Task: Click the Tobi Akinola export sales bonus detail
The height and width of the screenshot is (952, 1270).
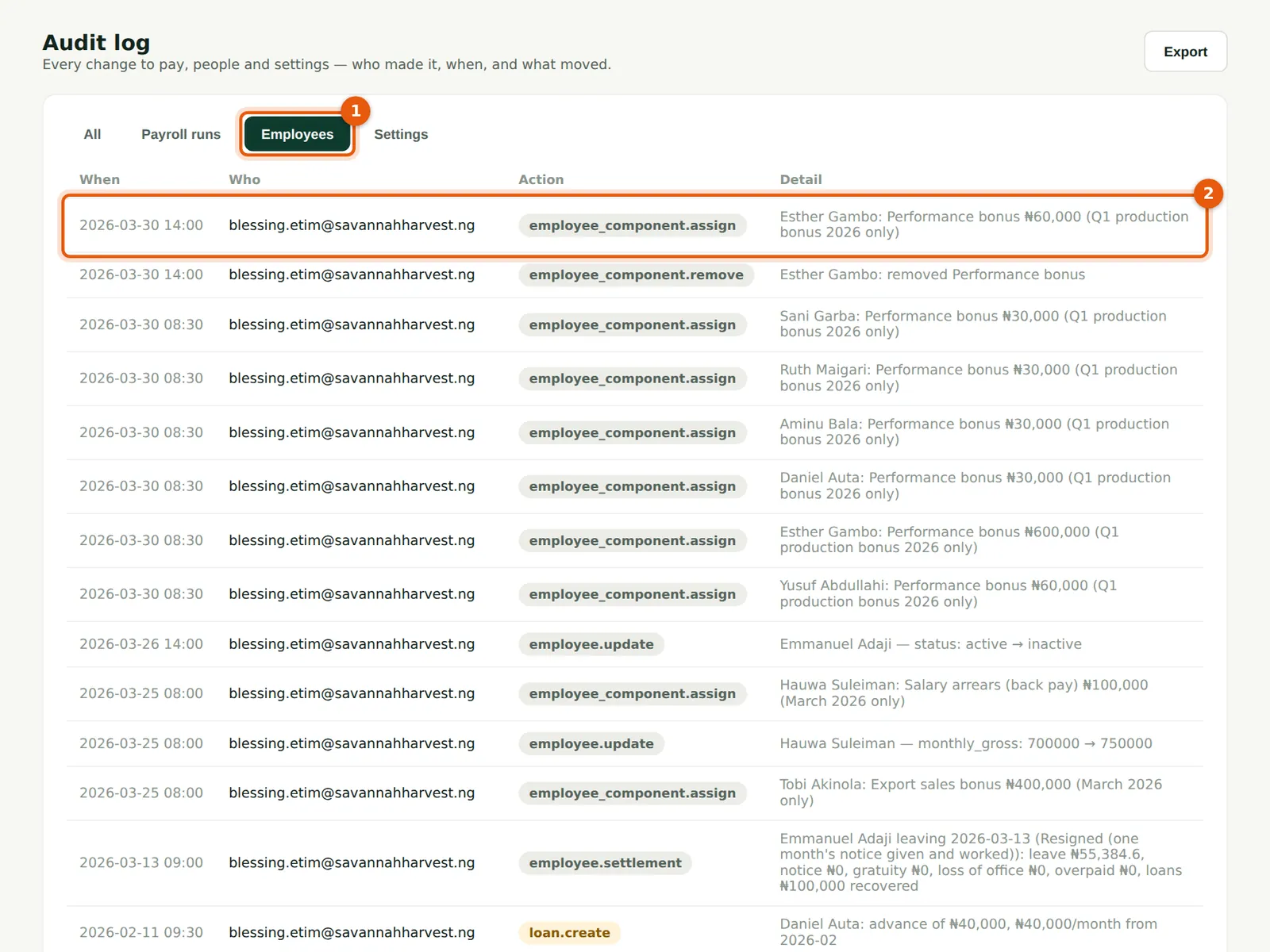Action: pos(971,793)
